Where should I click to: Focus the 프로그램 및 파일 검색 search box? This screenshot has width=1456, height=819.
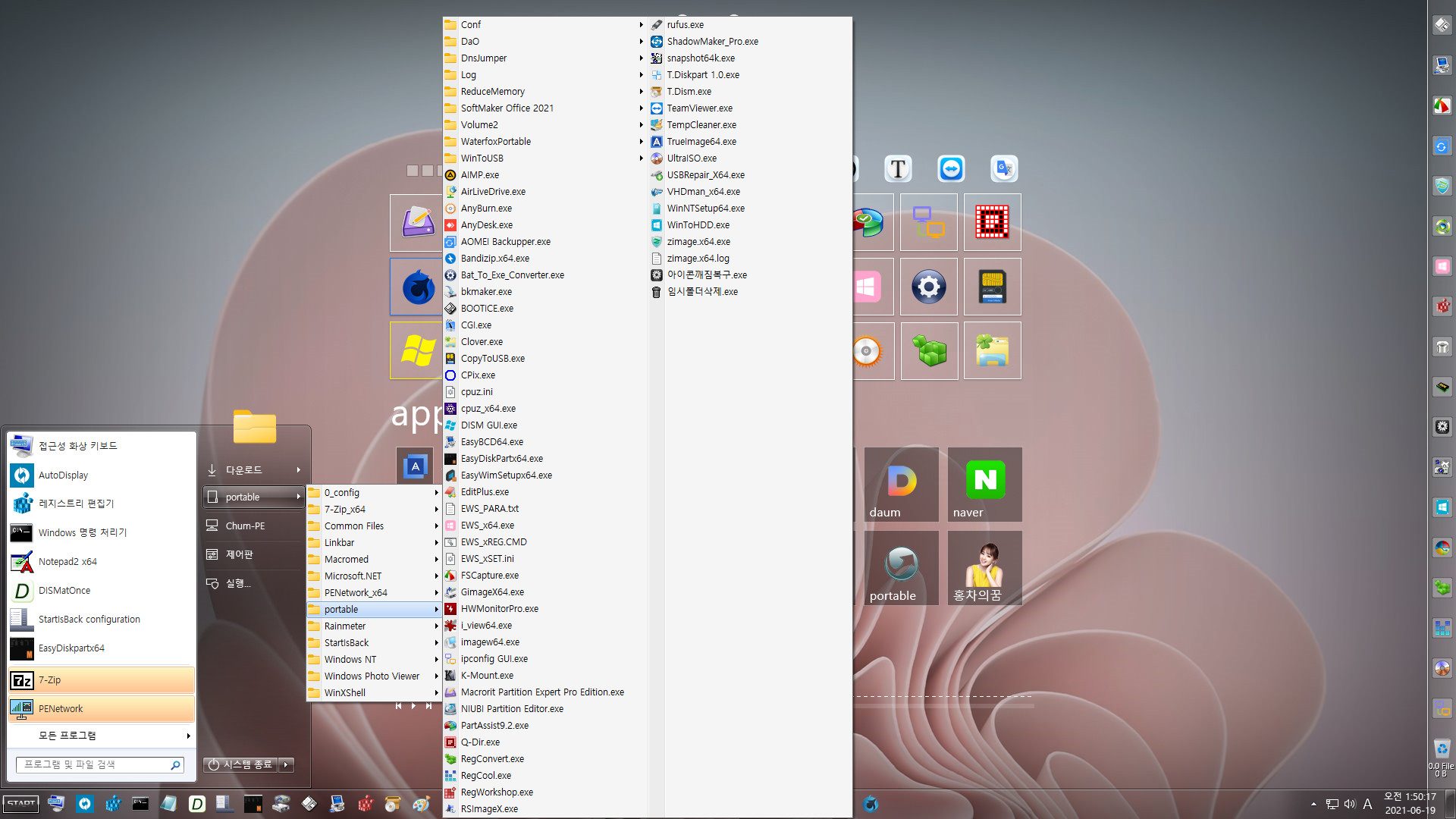pos(100,765)
